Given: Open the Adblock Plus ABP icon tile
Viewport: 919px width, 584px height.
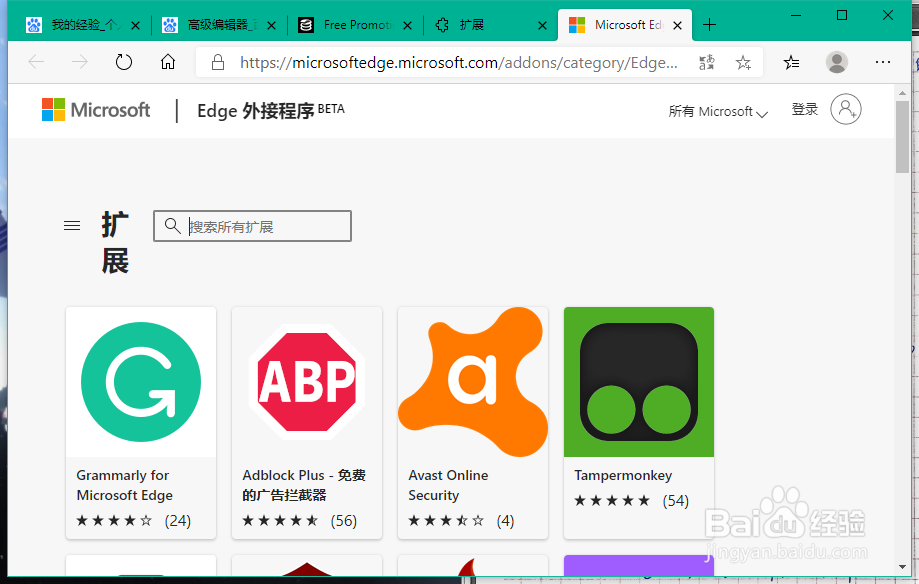Looking at the screenshot, I should click(307, 382).
